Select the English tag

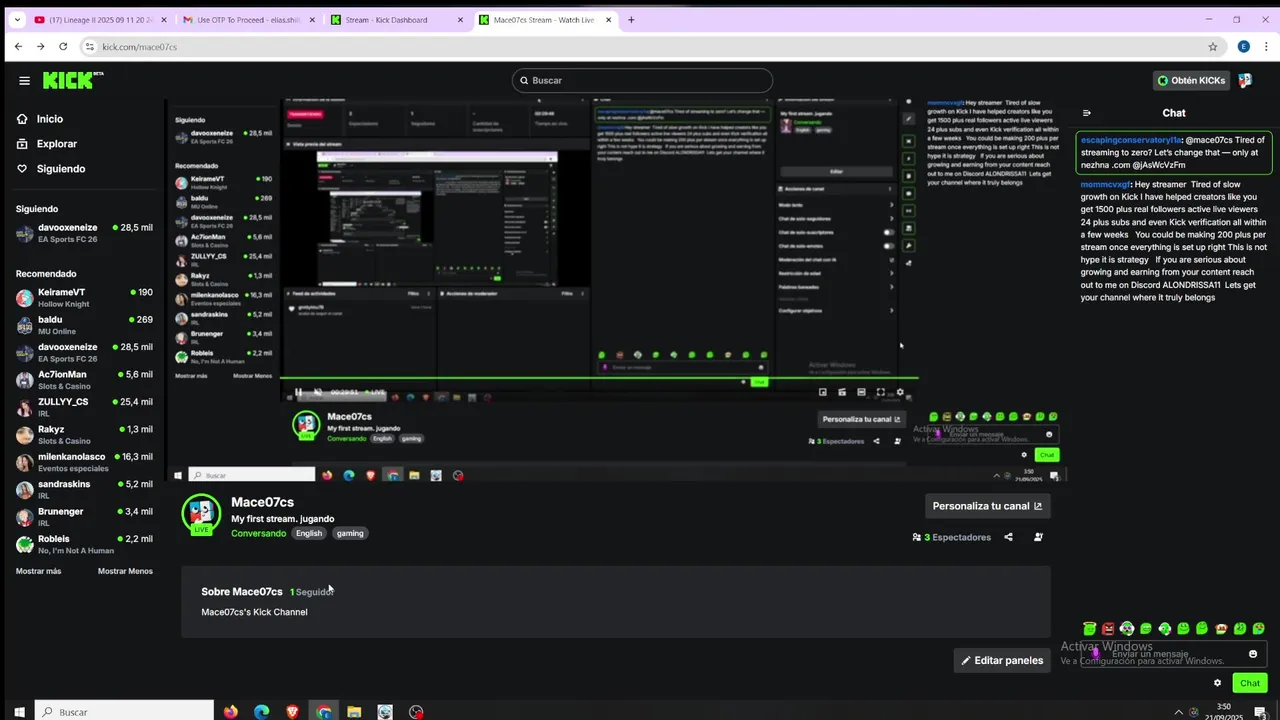[x=309, y=533]
